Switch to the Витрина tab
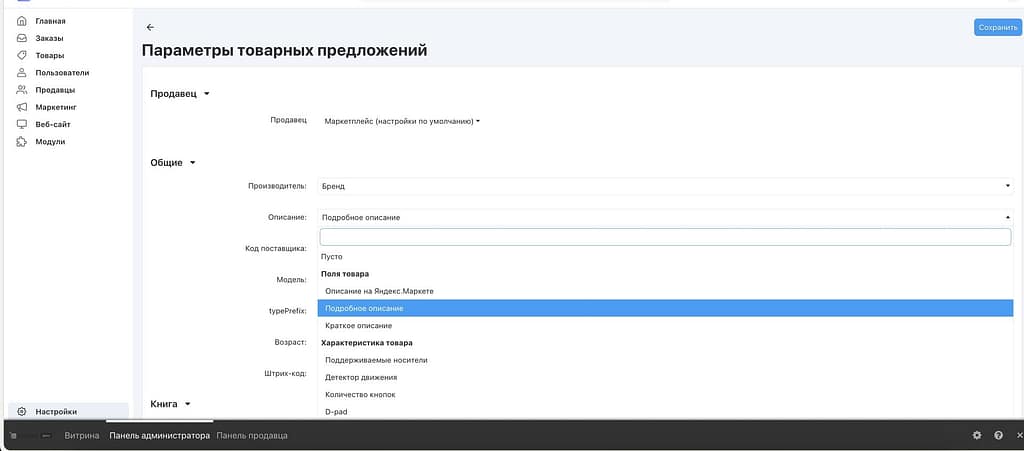The image size is (1024, 451). pos(82,435)
